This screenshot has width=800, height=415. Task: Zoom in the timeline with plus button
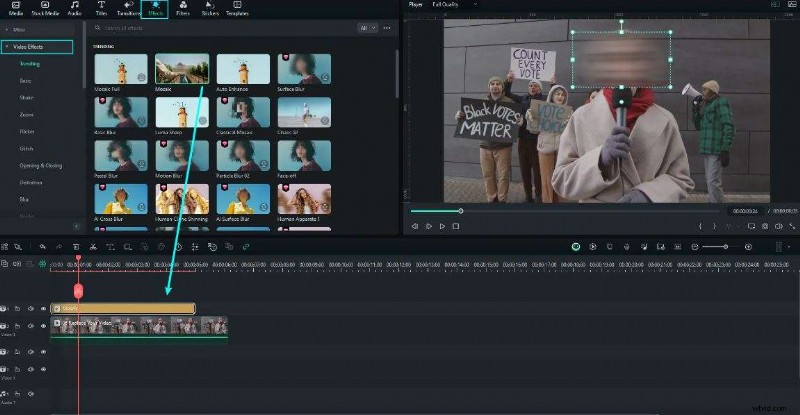[x=748, y=247]
